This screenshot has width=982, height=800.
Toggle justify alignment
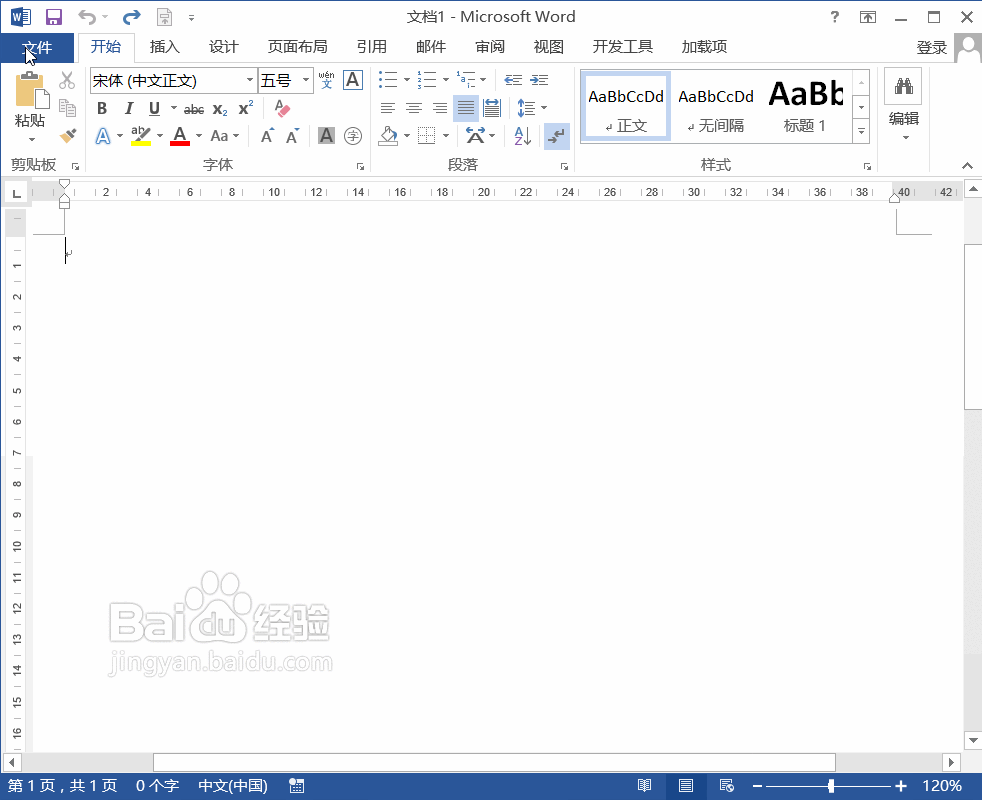466,108
